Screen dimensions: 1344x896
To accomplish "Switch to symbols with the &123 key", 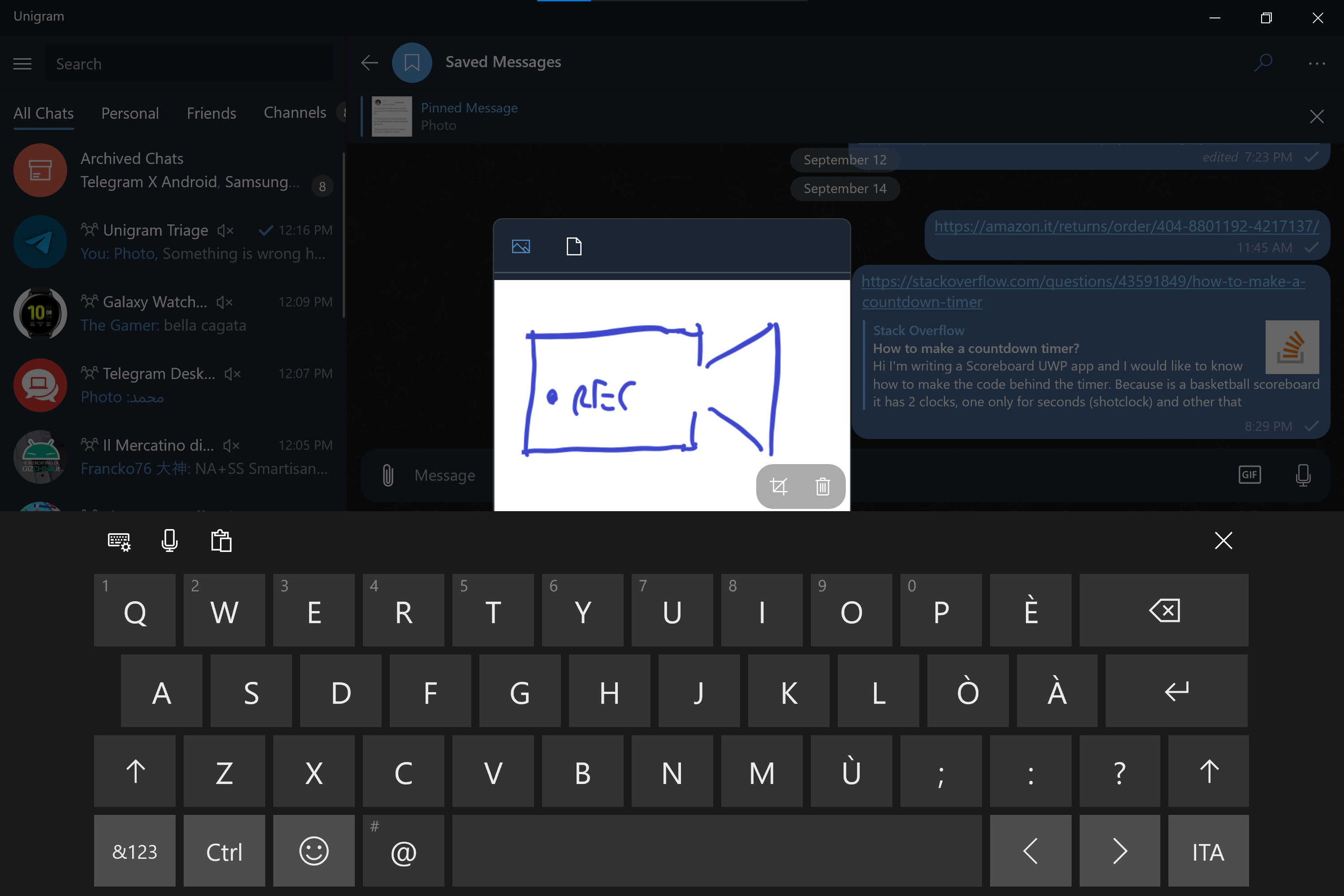I will tap(134, 851).
